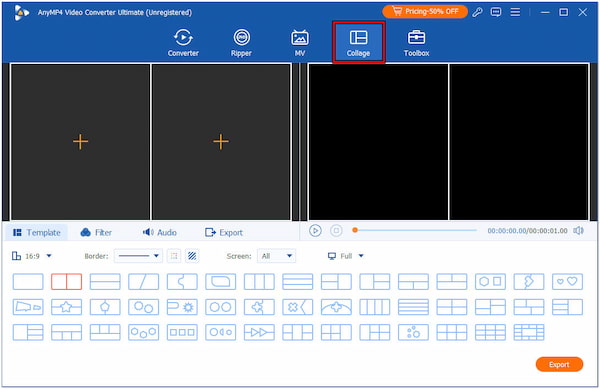The height and width of the screenshot is (389, 600).
Task: Pick the border color swatch
Action: pos(174,256)
